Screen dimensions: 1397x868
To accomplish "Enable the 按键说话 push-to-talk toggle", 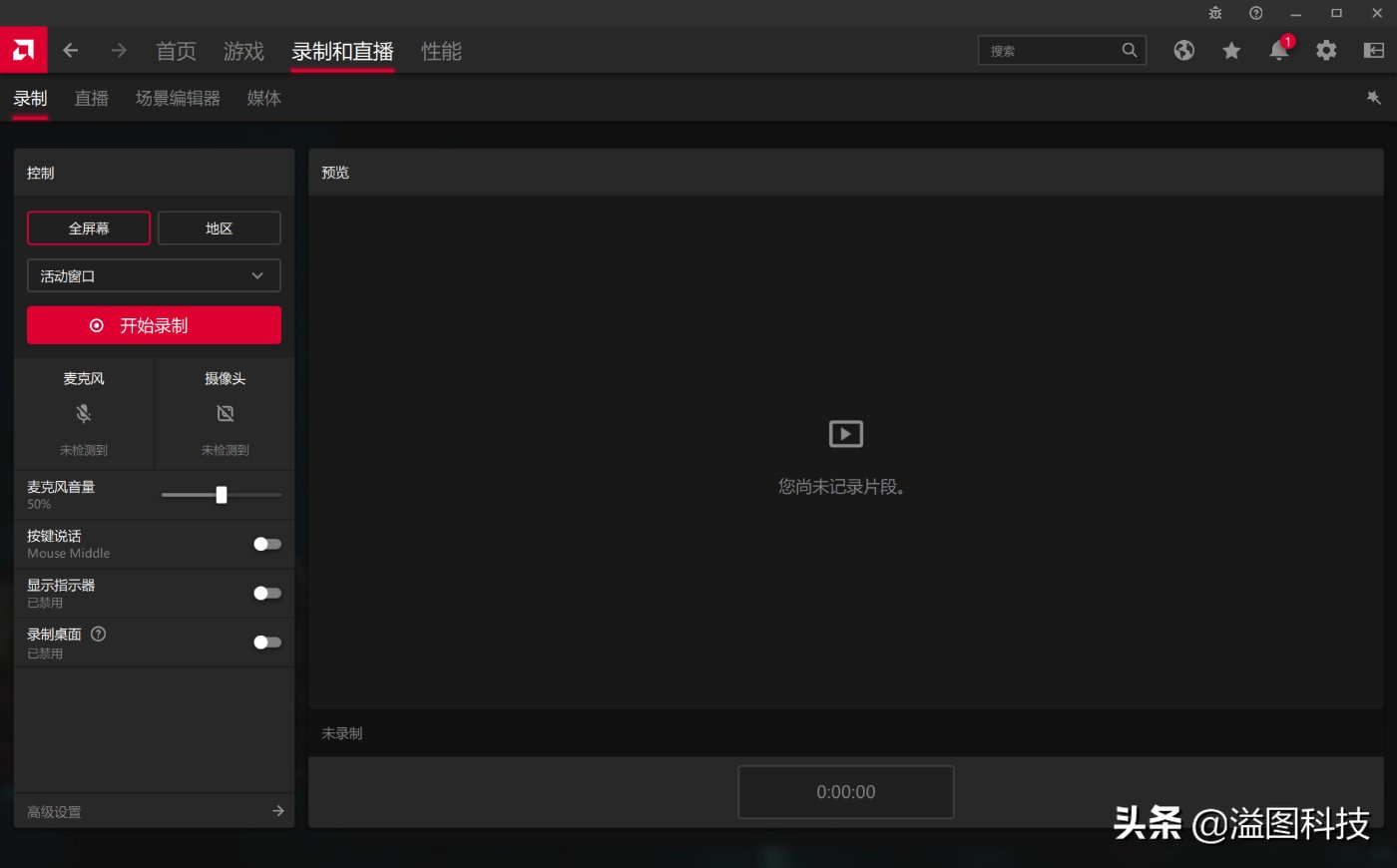I will [x=266, y=544].
